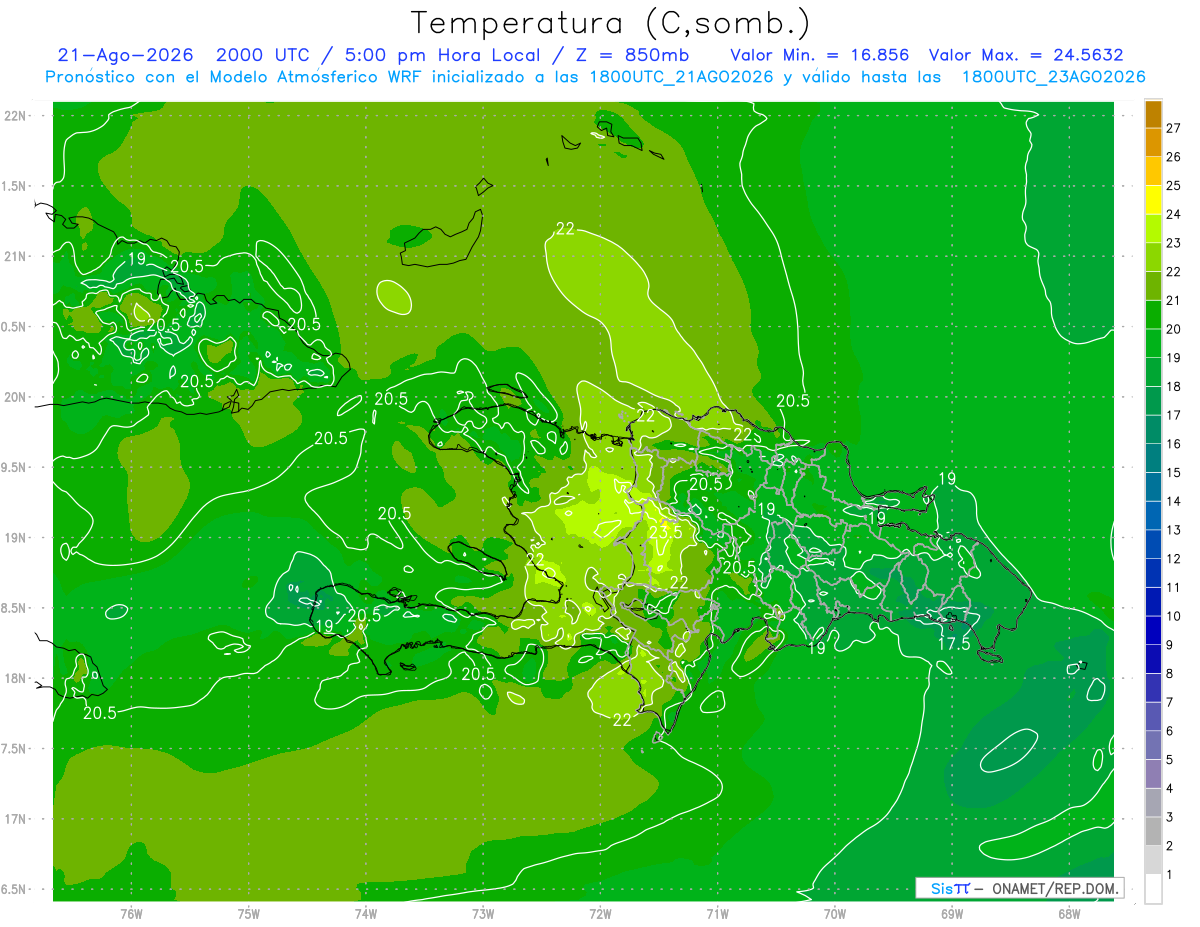This screenshot has width=1200, height=927.
Task: Click the "20N" latitude axis label
Action: click(x=15, y=397)
